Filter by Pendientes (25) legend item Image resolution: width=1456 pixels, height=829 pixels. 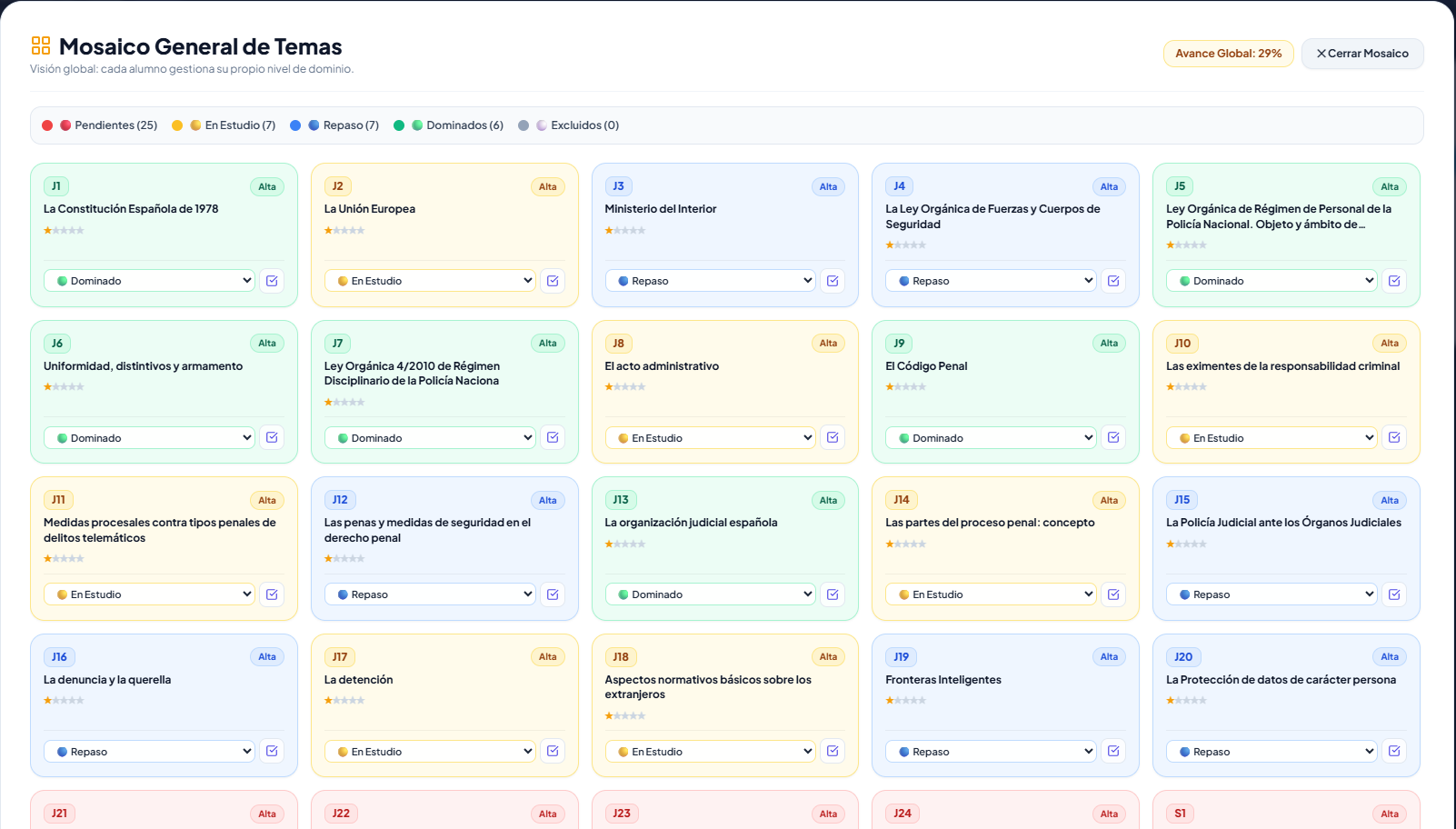[x=99, y=125]
